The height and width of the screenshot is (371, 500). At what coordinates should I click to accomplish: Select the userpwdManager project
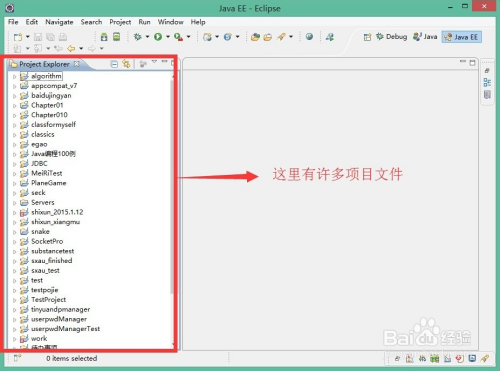(59, 319)
